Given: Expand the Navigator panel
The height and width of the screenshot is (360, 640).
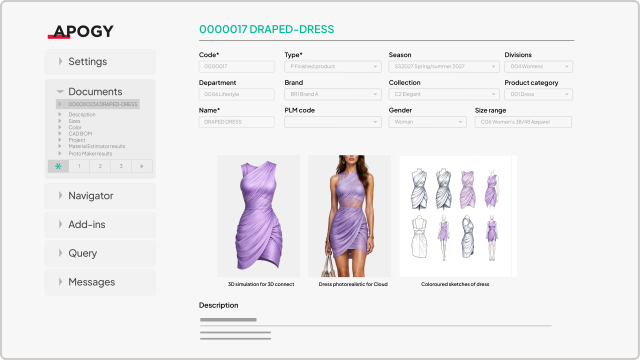Looking at the screenshot, I should [x=100, y=196].
